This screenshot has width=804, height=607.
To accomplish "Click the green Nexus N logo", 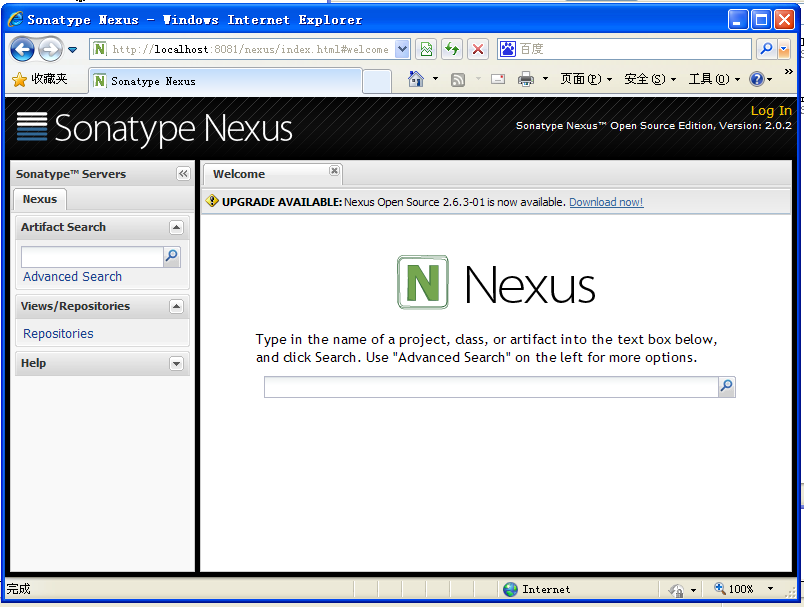I will [423, 282].
